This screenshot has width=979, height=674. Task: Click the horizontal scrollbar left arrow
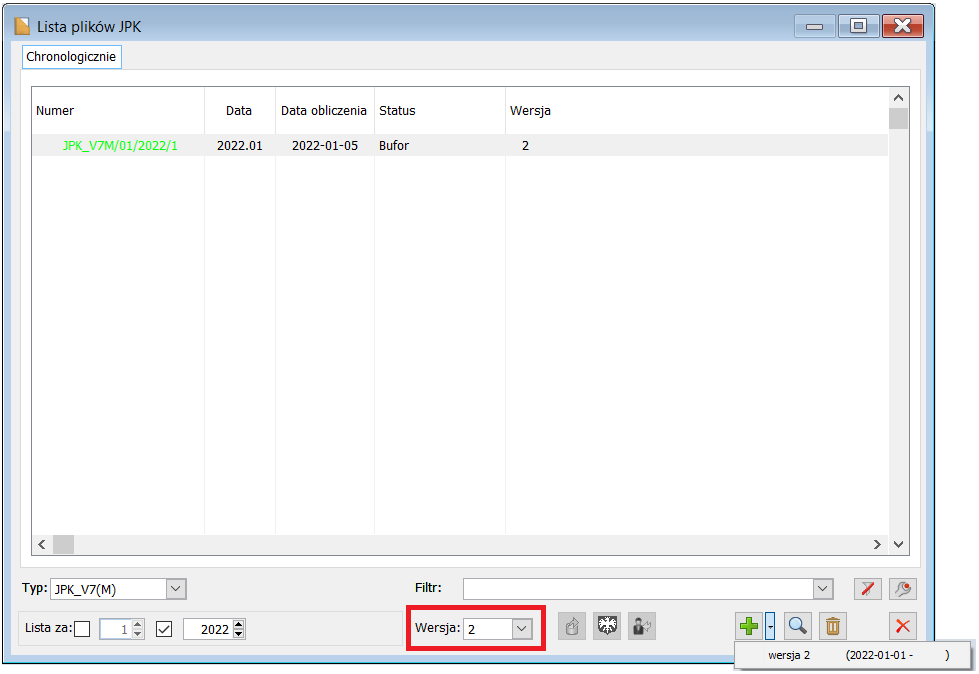point(42,544)
